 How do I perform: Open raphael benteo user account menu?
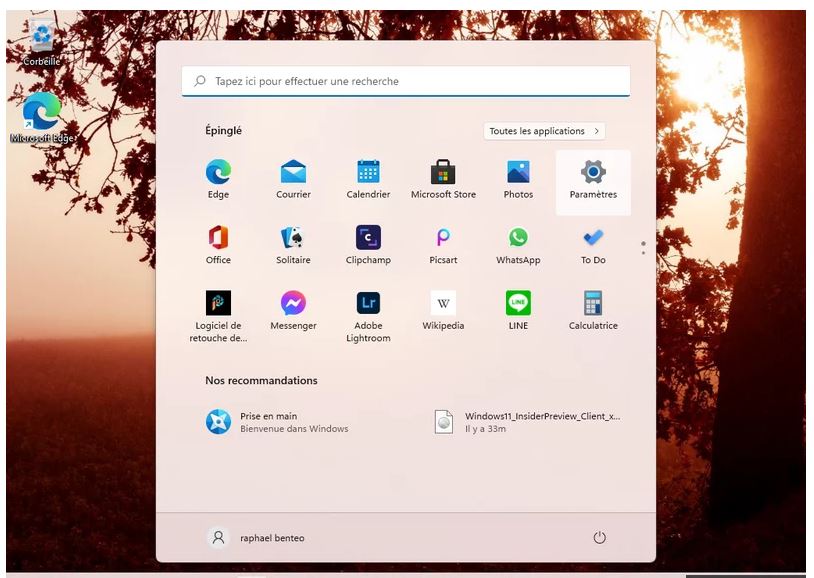click(256, 538)
